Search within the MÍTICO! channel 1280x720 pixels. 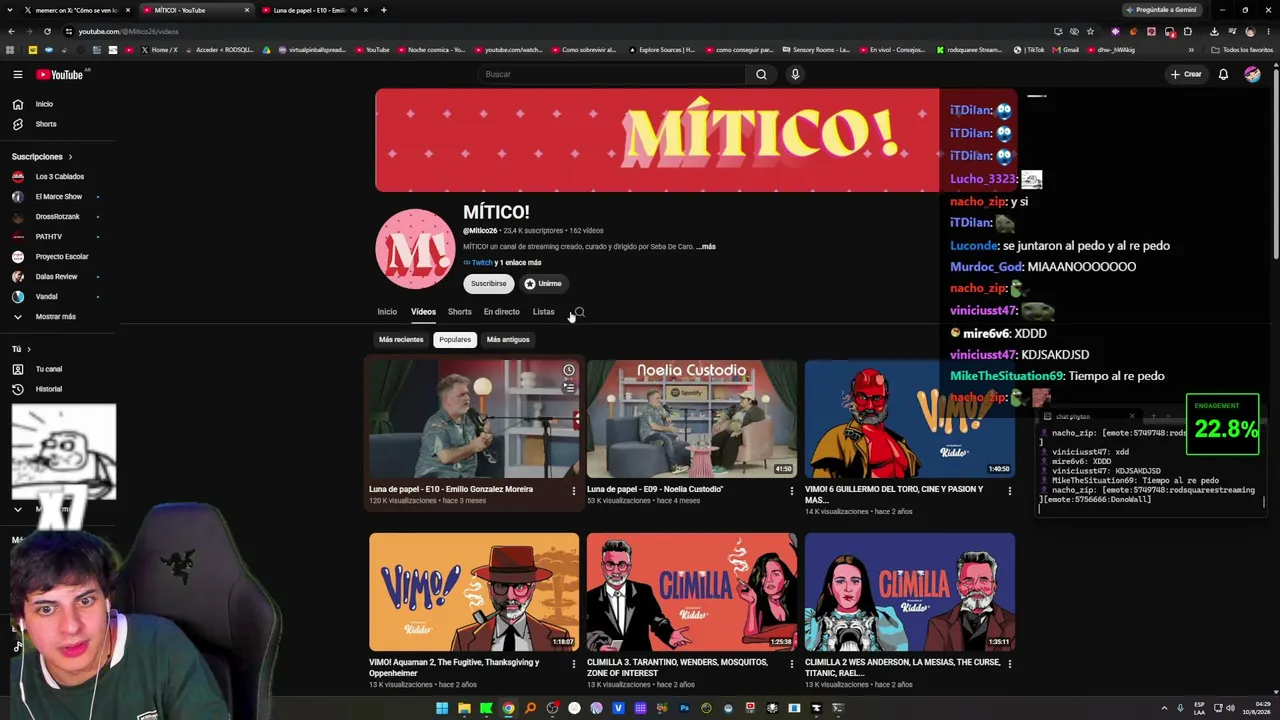(580, 312)
